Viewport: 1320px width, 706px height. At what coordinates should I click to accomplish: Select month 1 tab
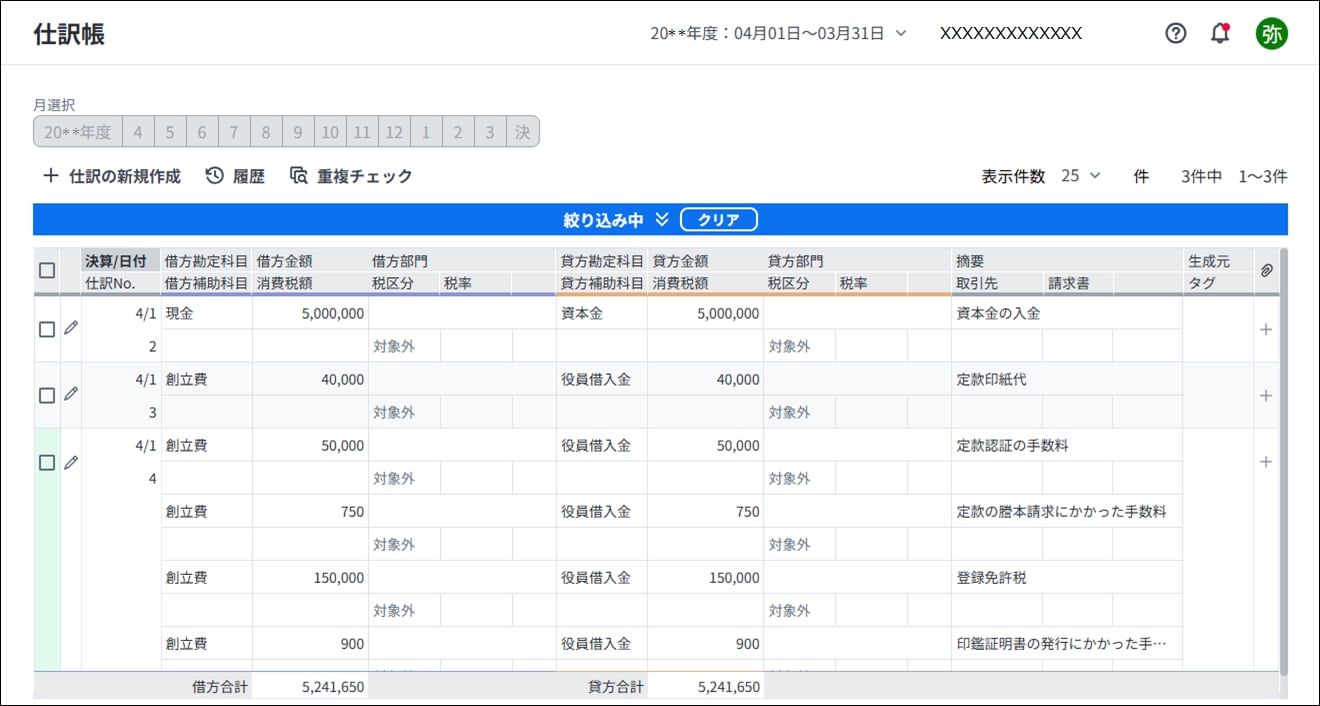point(426,132)
